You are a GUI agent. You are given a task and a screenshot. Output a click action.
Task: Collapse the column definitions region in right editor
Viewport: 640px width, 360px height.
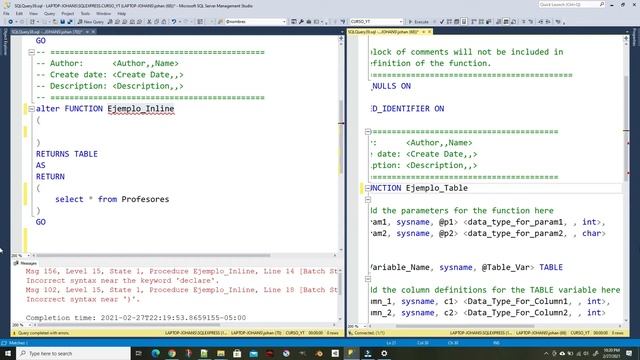(368, 279)
